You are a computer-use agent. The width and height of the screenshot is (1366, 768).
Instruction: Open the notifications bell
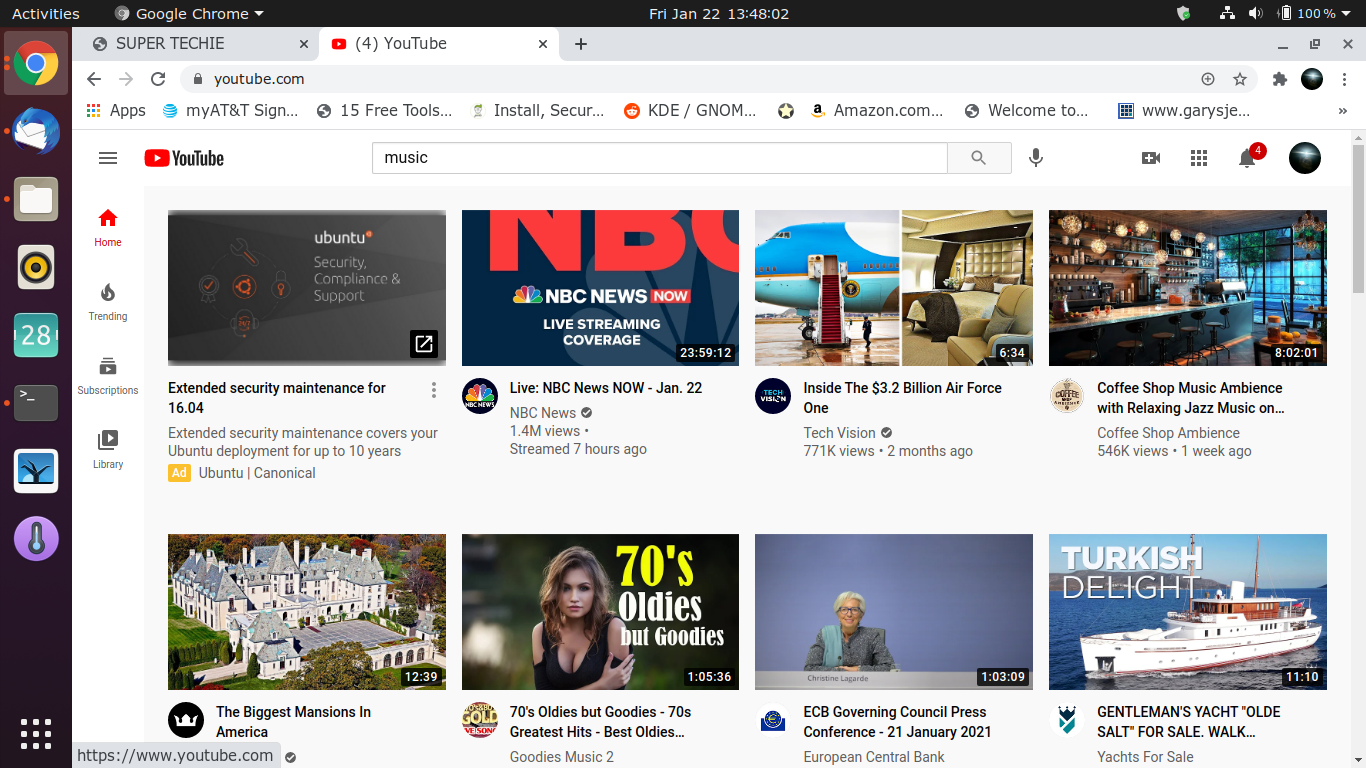[x=1247, y=158]
